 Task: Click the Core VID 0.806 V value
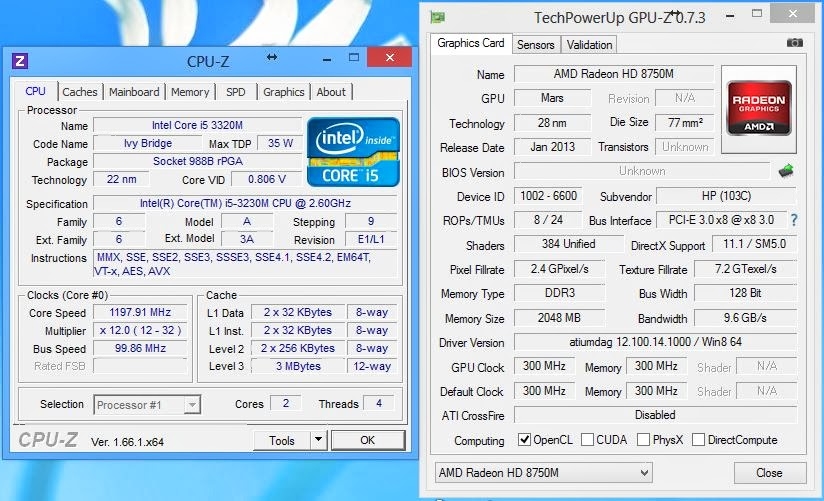tap(266, 179)
